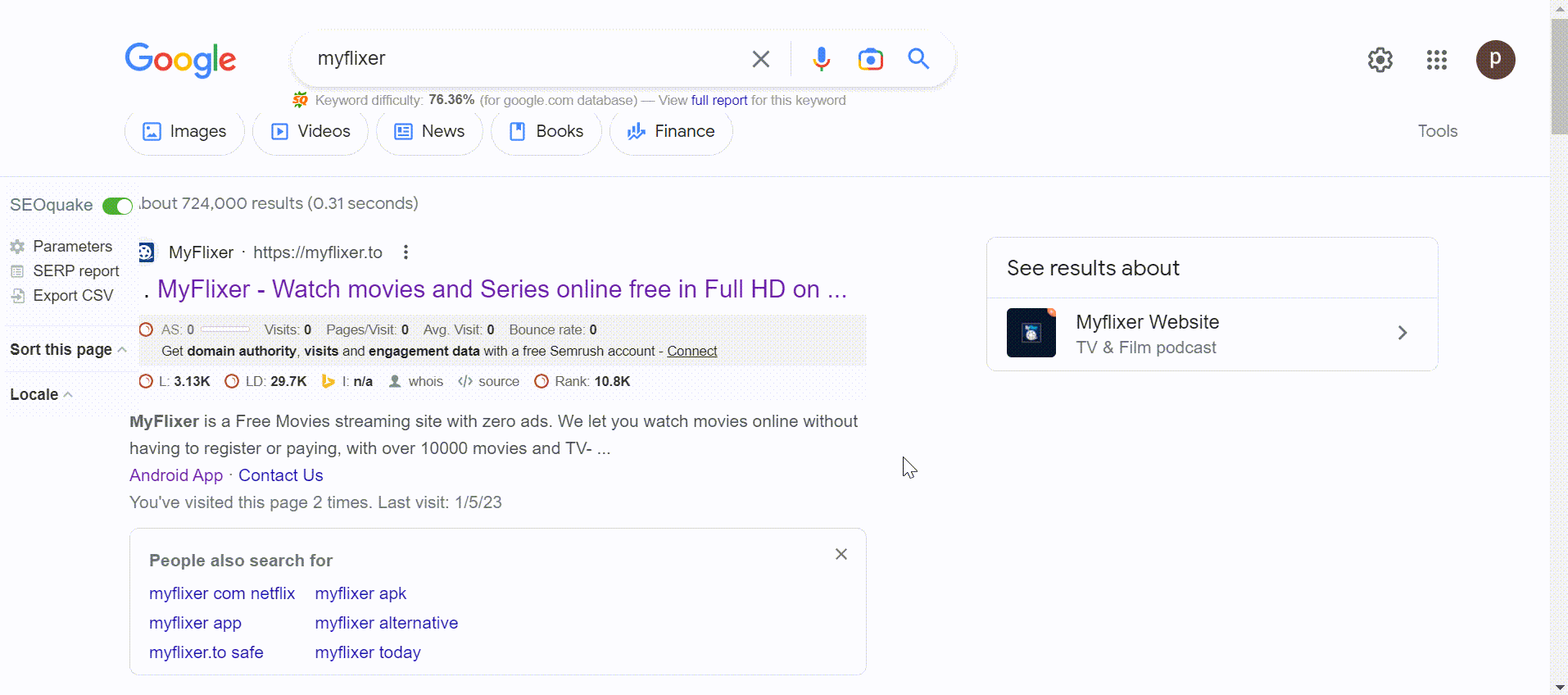
Task: Toggle SEOquake switch off
Action: 117,206
